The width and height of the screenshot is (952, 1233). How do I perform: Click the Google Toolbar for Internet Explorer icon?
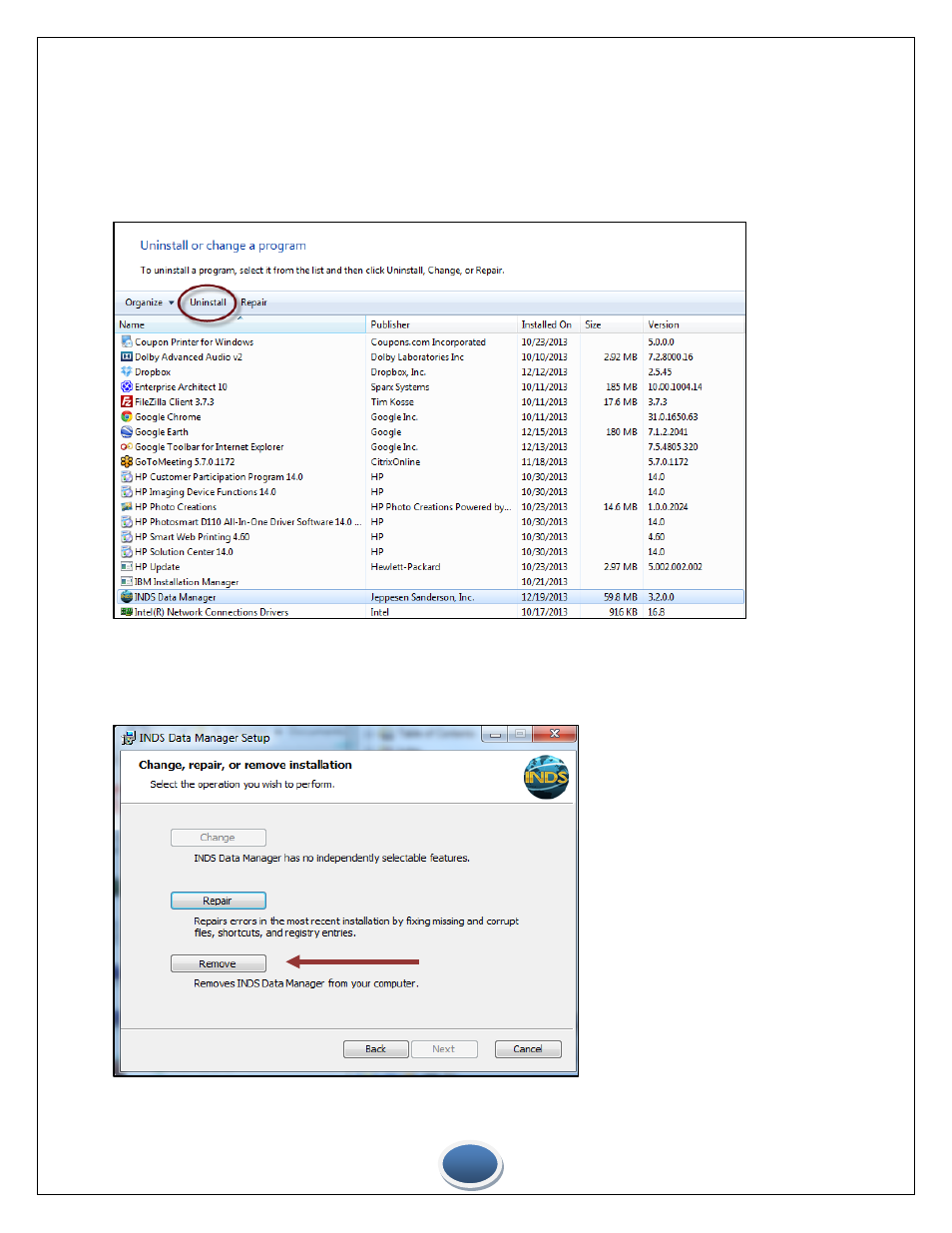(x=127, y=446)
